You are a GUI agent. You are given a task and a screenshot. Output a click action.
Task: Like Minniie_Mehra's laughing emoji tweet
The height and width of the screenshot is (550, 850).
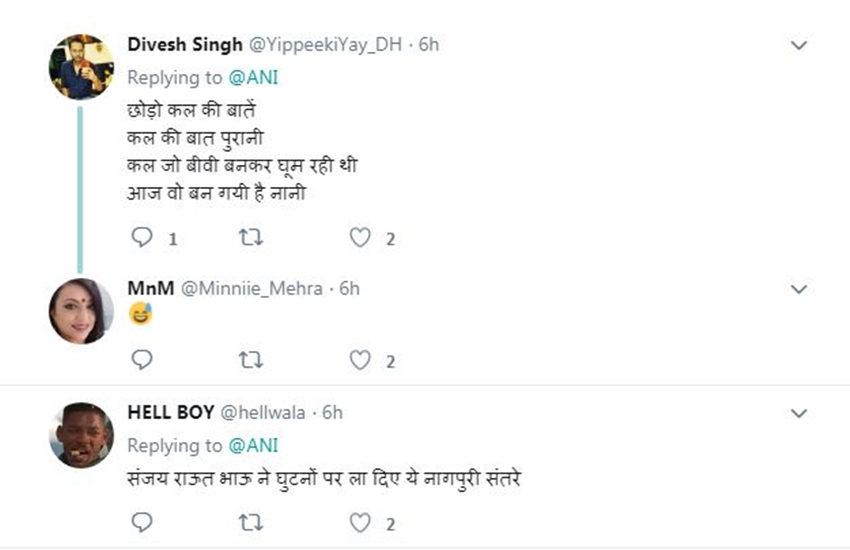(360, 360)
